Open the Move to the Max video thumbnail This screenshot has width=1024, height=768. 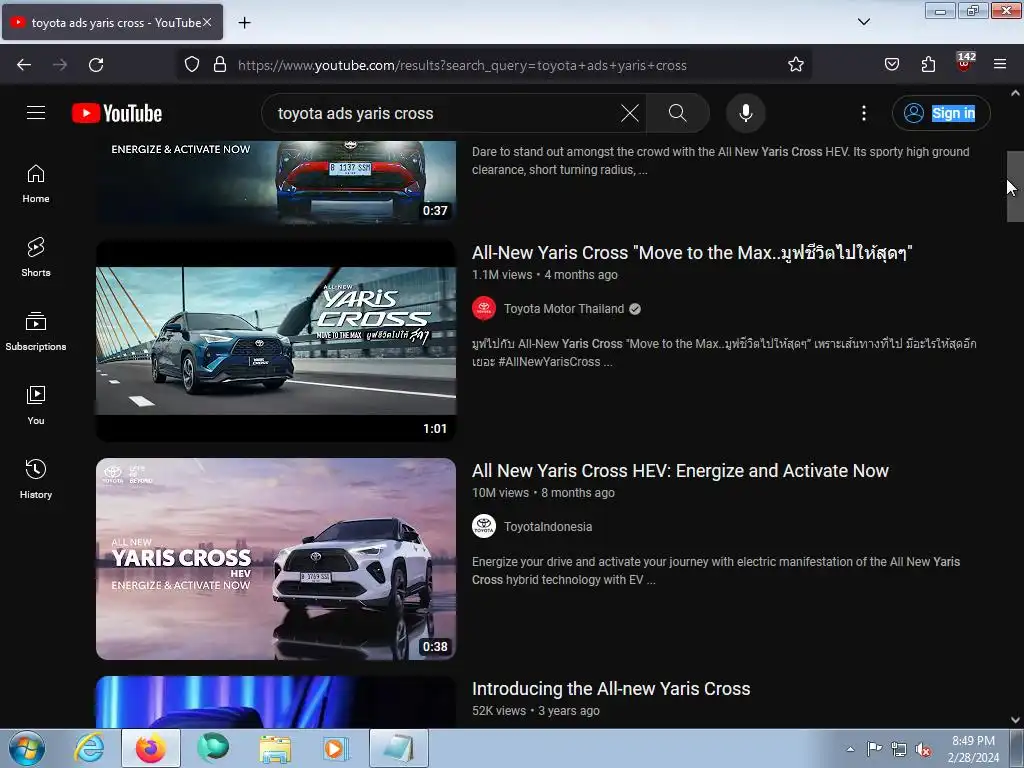(276, 341)
